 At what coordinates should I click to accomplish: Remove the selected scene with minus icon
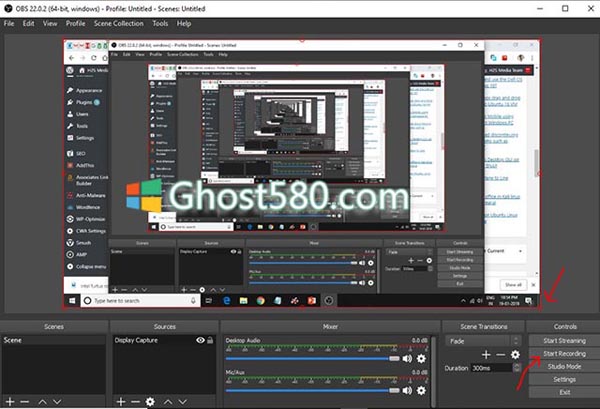[x=24, y=402]
